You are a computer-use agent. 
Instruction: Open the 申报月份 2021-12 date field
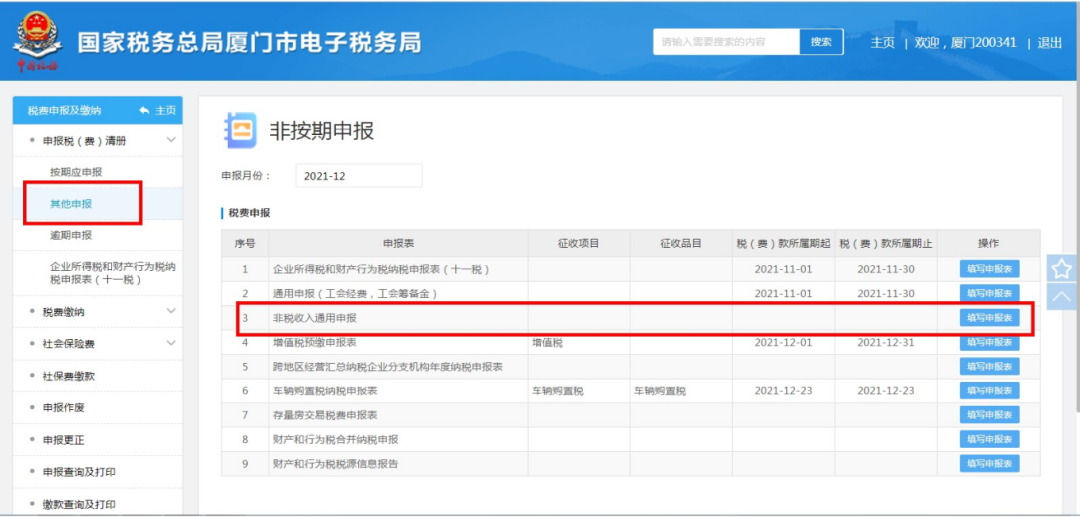click(x=359, y=176)
